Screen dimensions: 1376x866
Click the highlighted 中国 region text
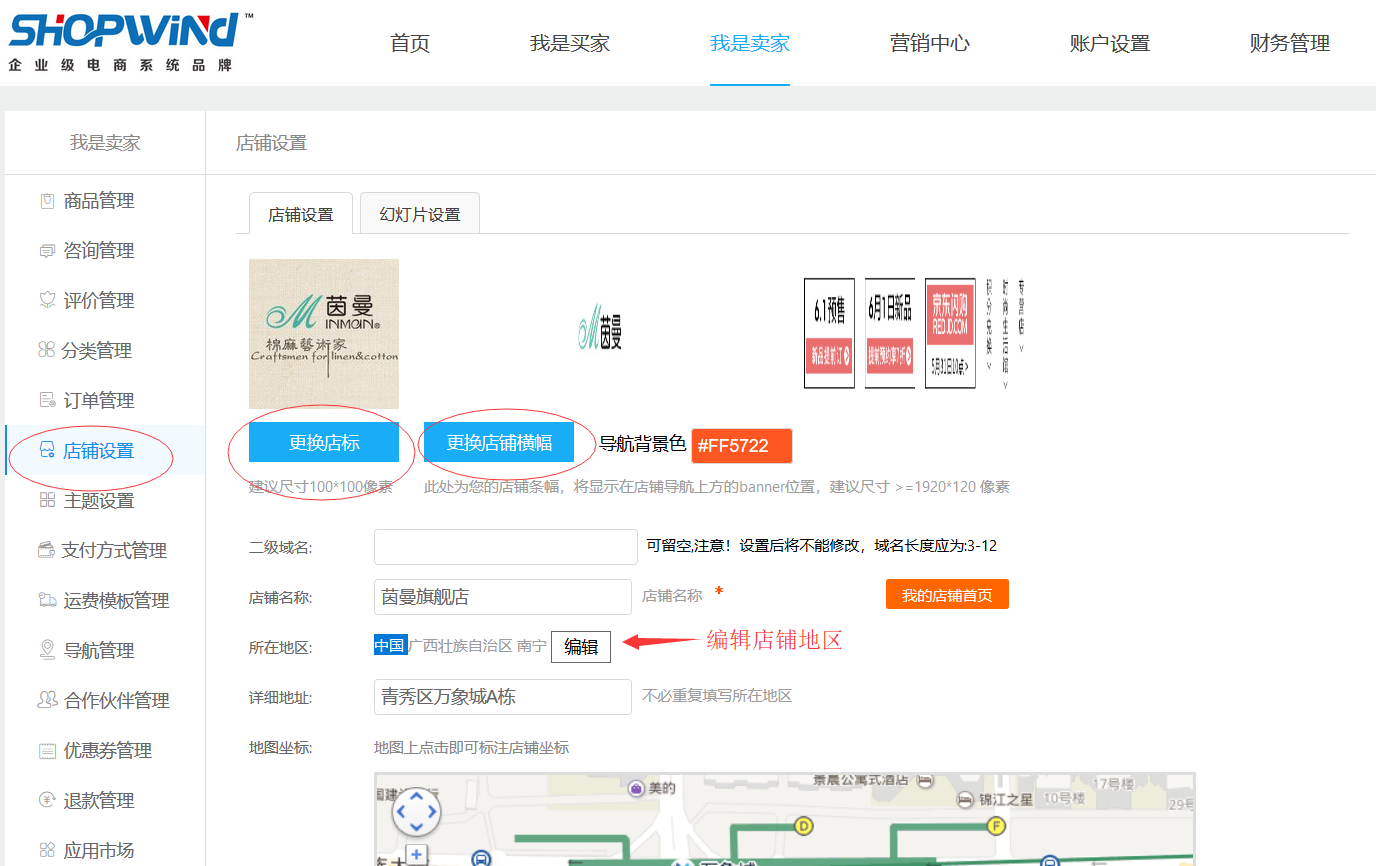tap(390, 646)
